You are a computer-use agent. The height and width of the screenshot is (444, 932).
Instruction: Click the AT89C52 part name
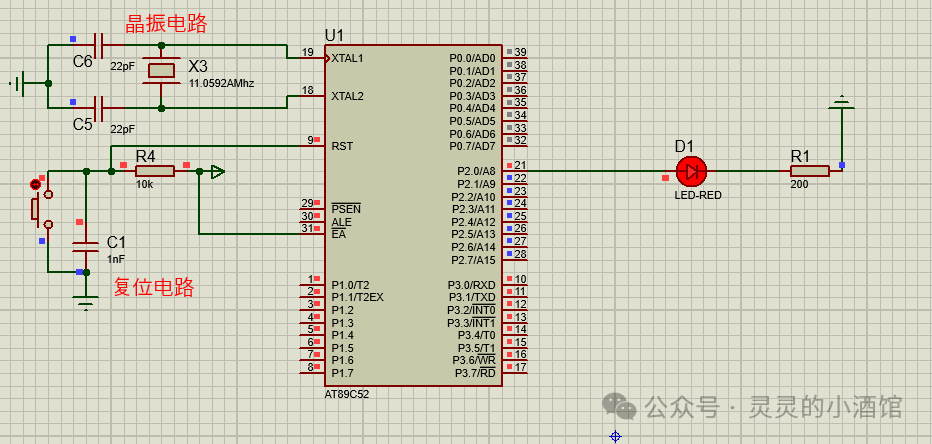(x=347, y=394)
